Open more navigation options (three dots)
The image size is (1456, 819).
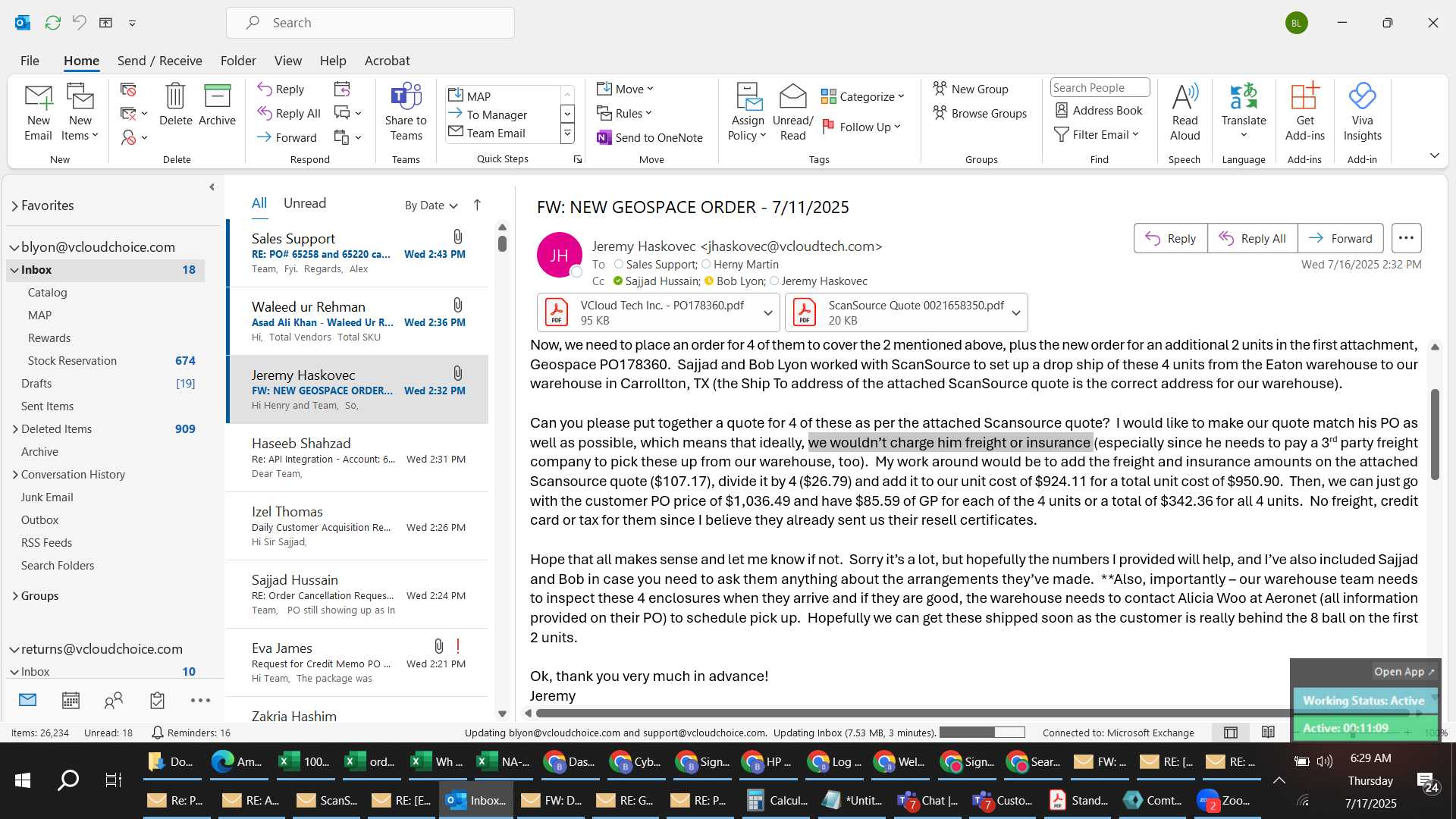(200, 700)
